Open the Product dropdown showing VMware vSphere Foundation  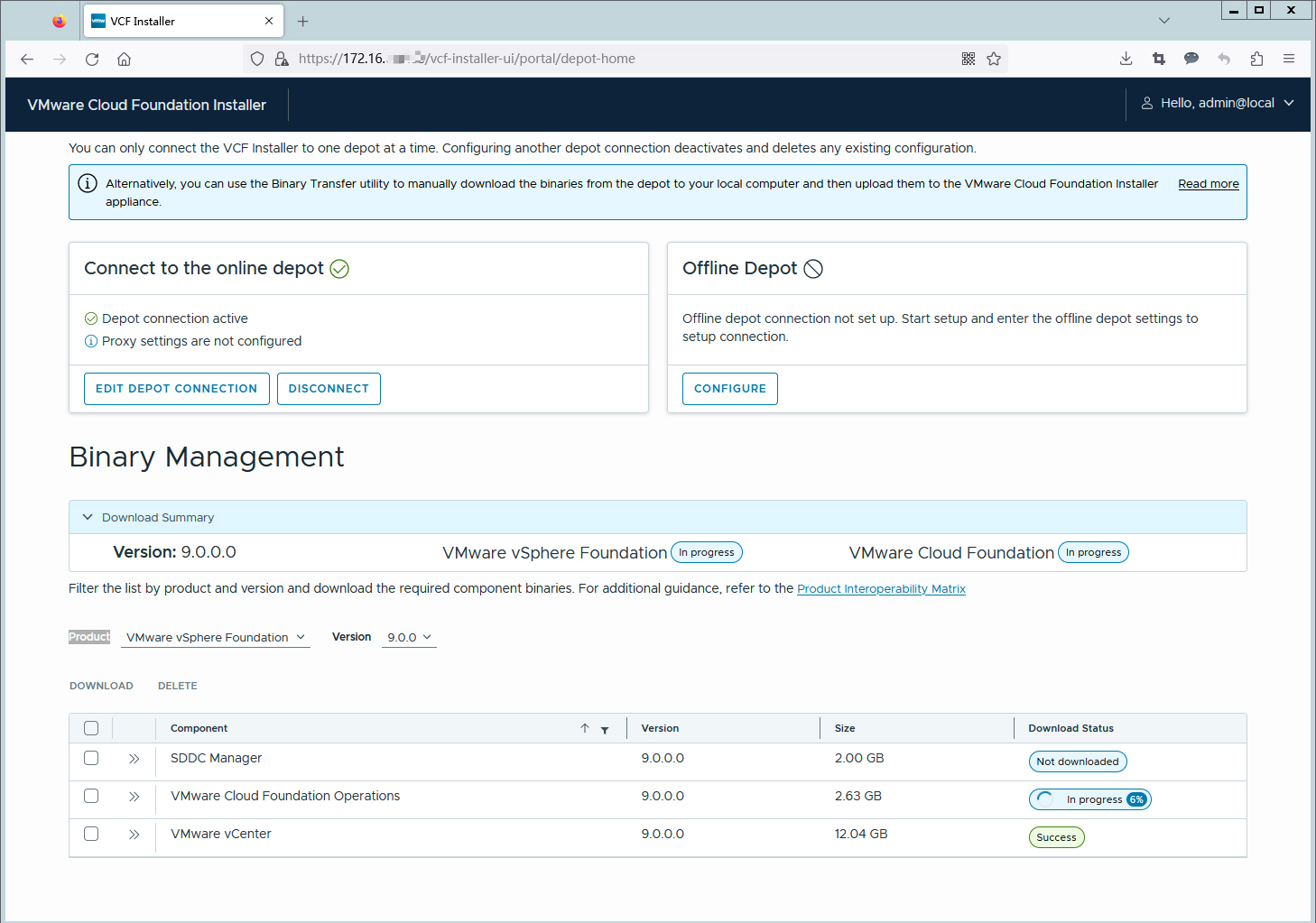click(x=216, y=637)
